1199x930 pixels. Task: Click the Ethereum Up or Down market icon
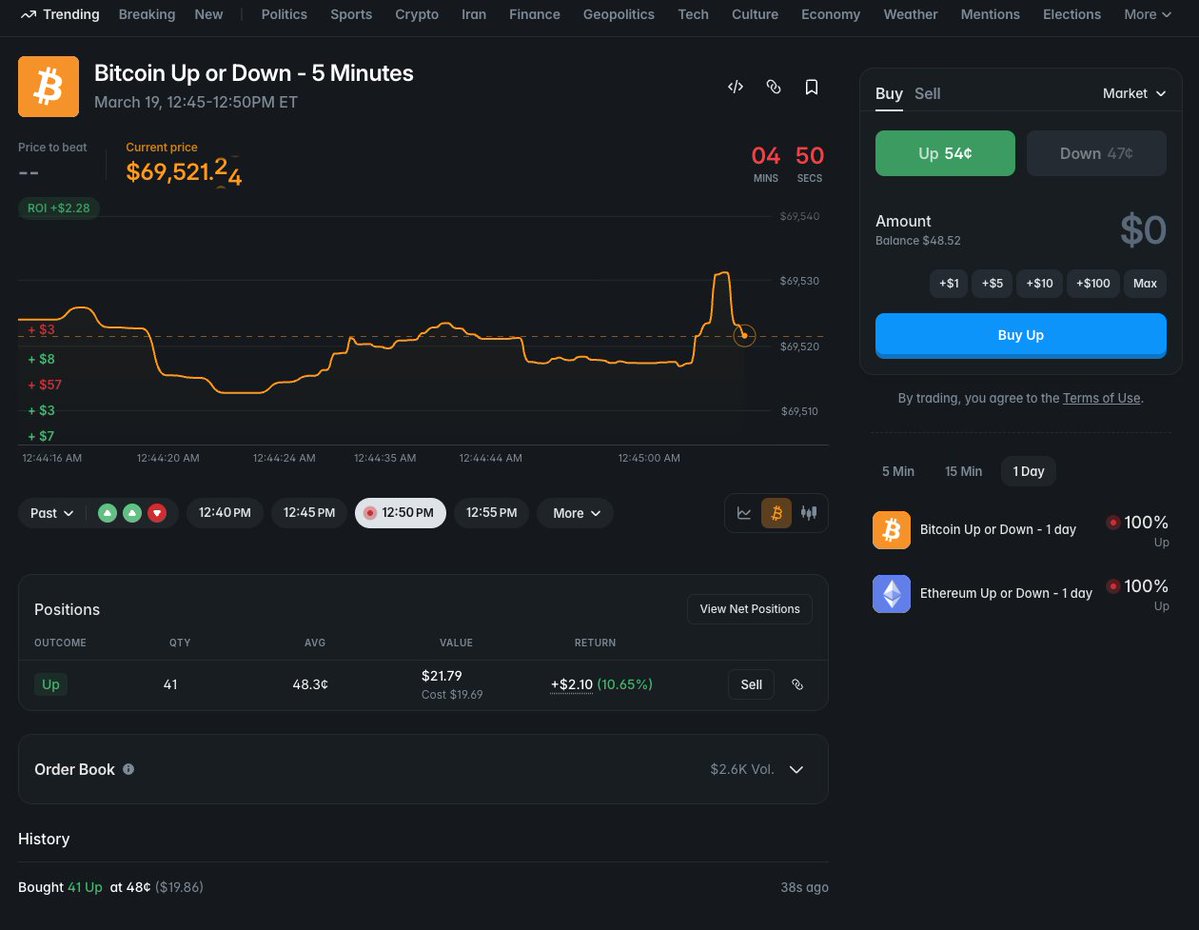tap(891, 593)
